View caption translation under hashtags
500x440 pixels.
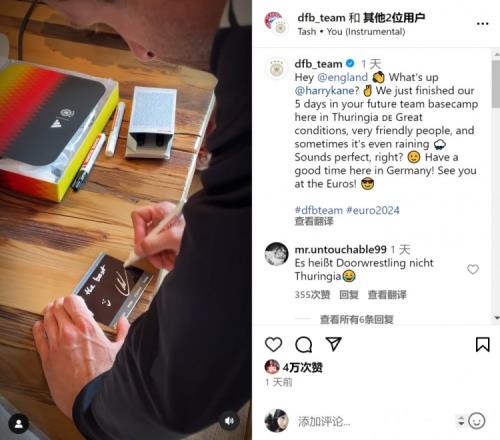[x=314, y=221]
